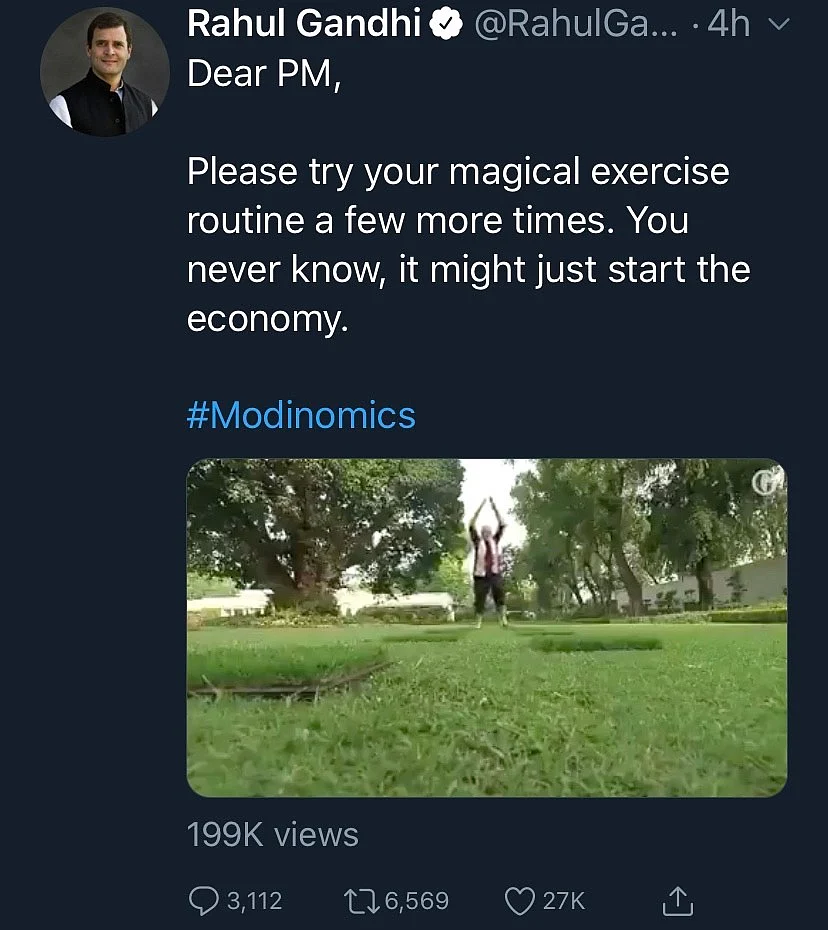
Task: Click the 199K views label
Action: pos(272,833)
